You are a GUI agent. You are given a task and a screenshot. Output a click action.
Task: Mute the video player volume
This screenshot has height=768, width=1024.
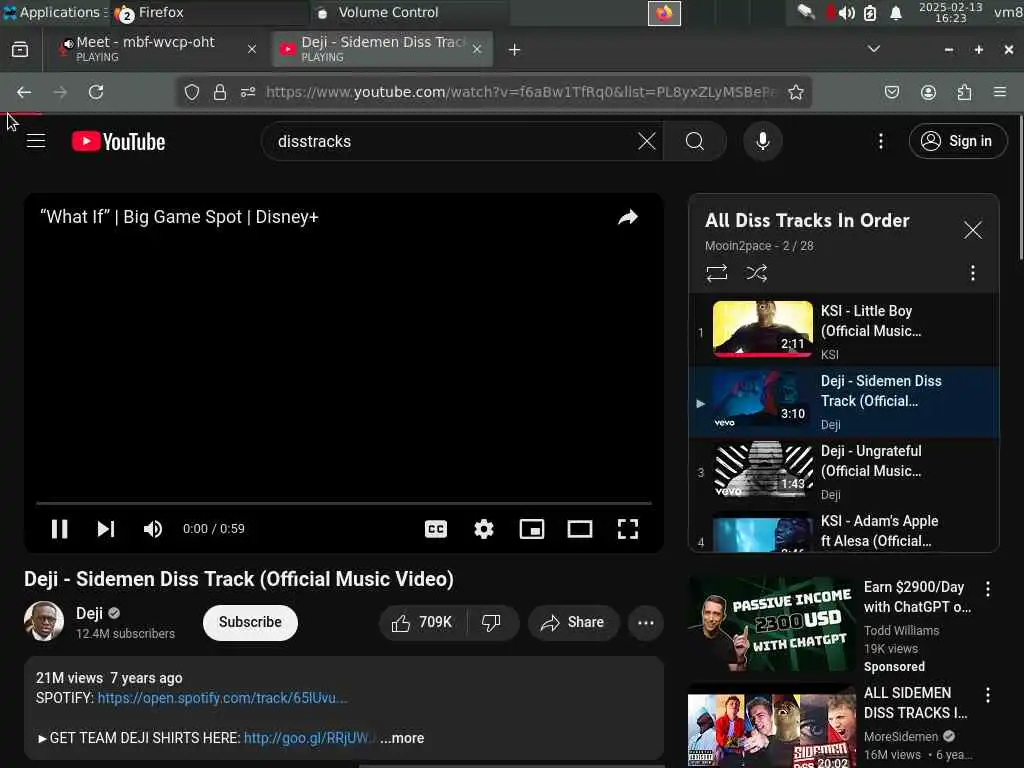[153, 528]
